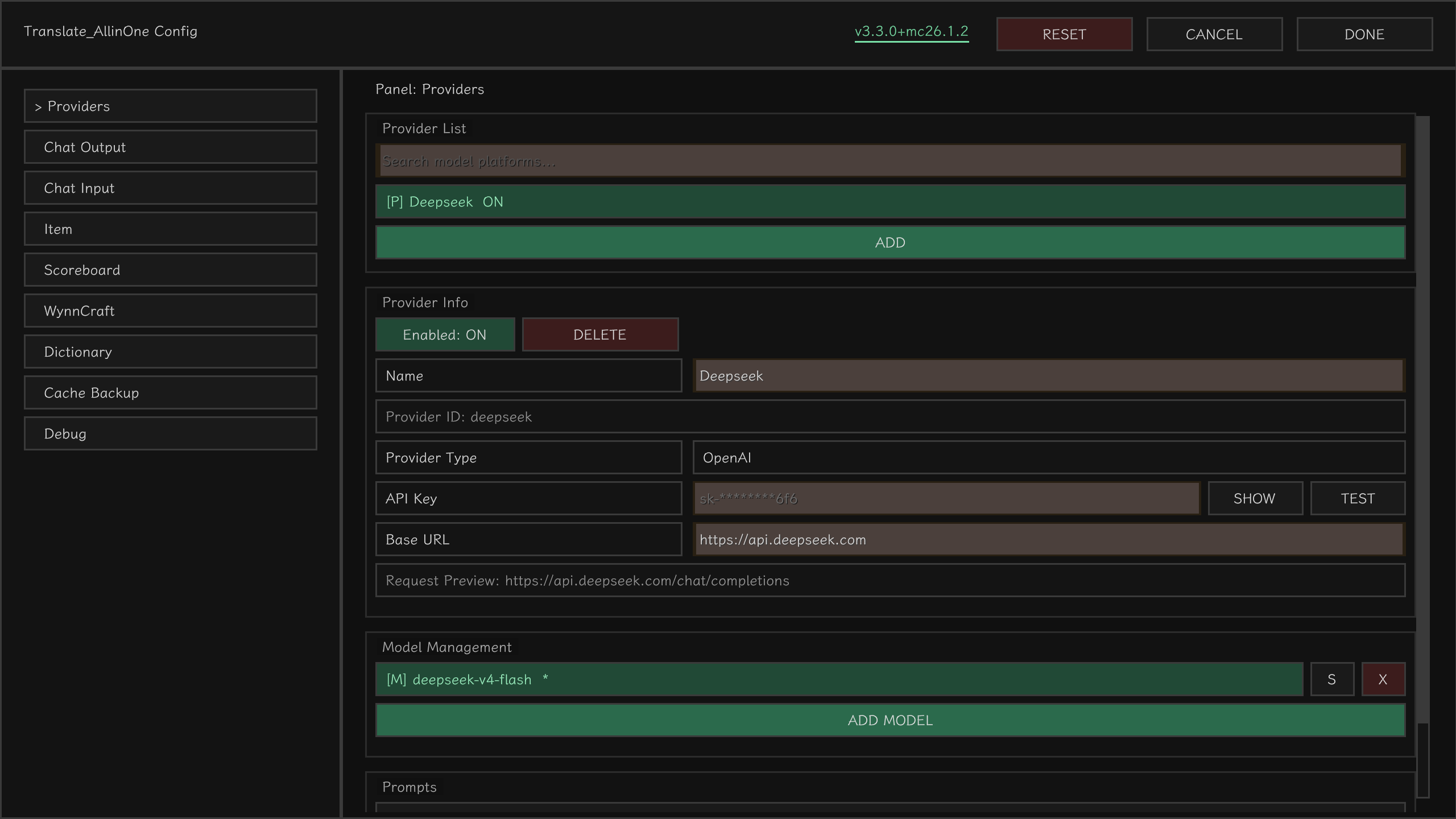Image resolution: width=1456 pixels, height=819 pixels.
Task: Click the Provider Type label
Action: click(528, 457)
